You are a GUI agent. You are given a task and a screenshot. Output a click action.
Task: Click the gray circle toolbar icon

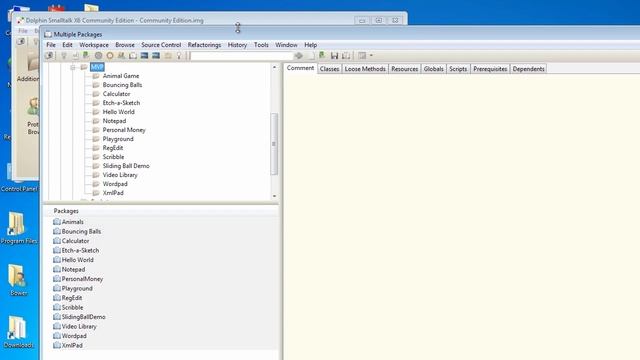pos(98,56)
